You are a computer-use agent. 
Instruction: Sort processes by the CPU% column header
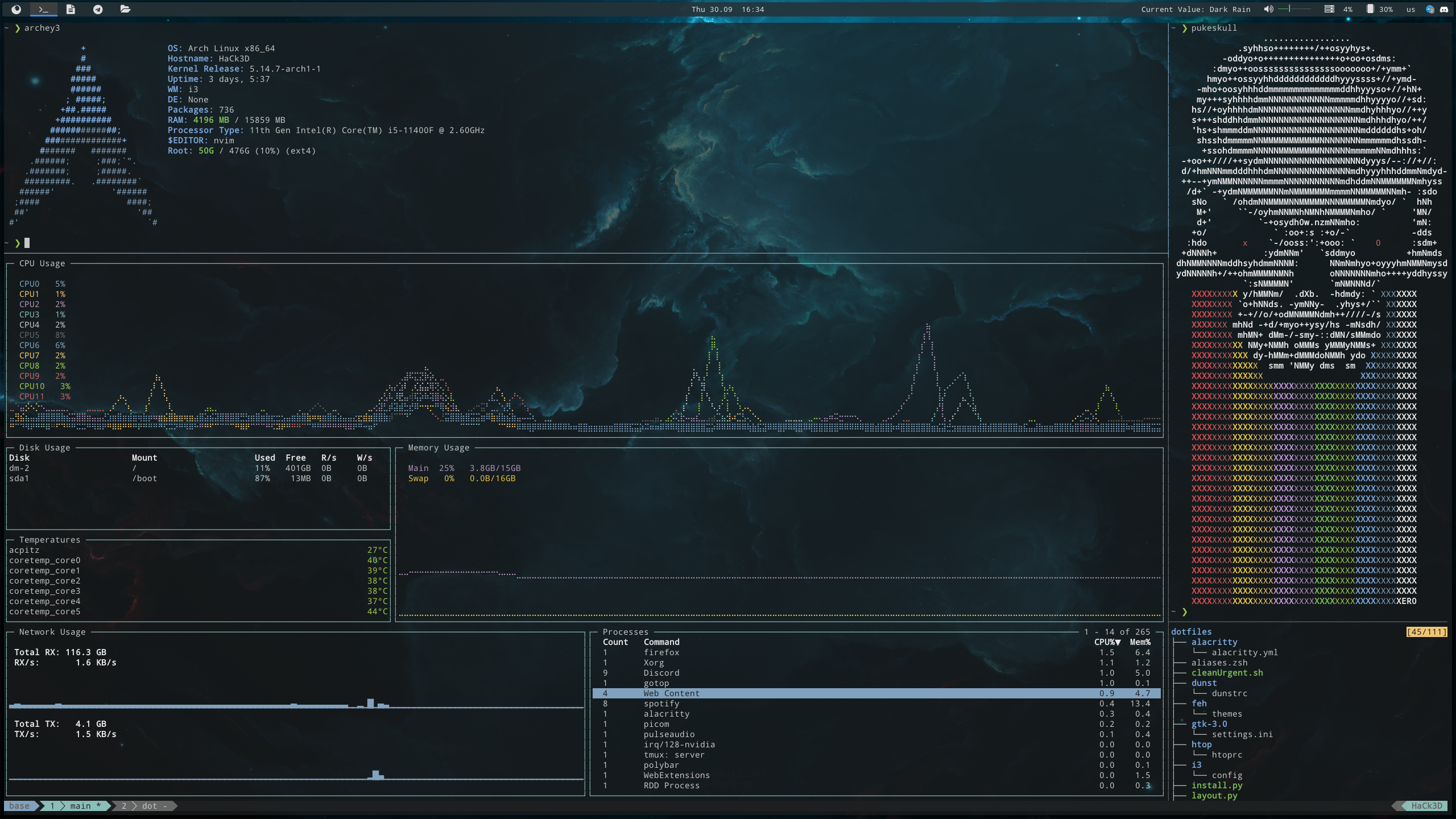pos(1107,642)
